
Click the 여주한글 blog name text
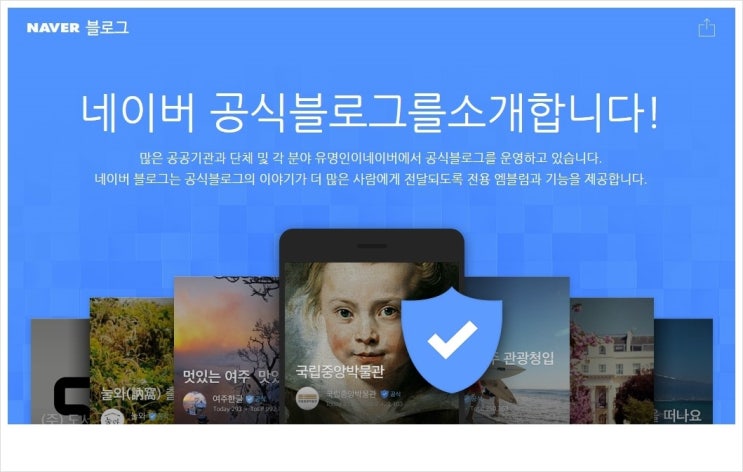click(227, 399)
